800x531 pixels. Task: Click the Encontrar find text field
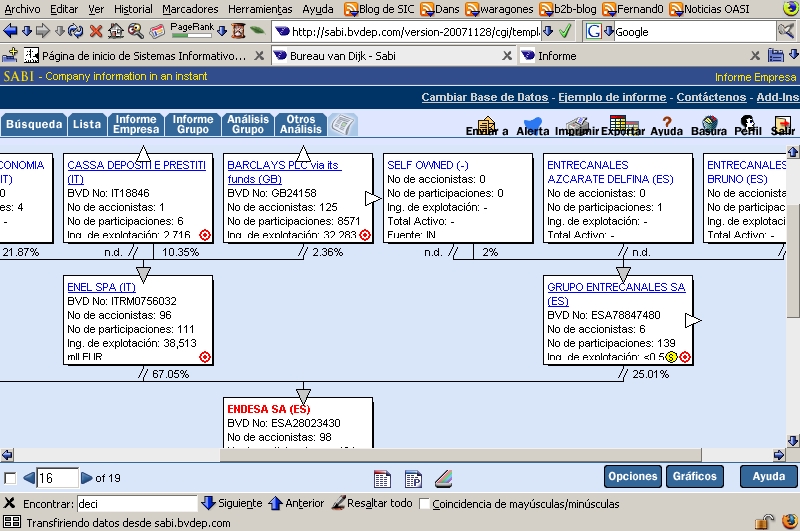(137, 504)
